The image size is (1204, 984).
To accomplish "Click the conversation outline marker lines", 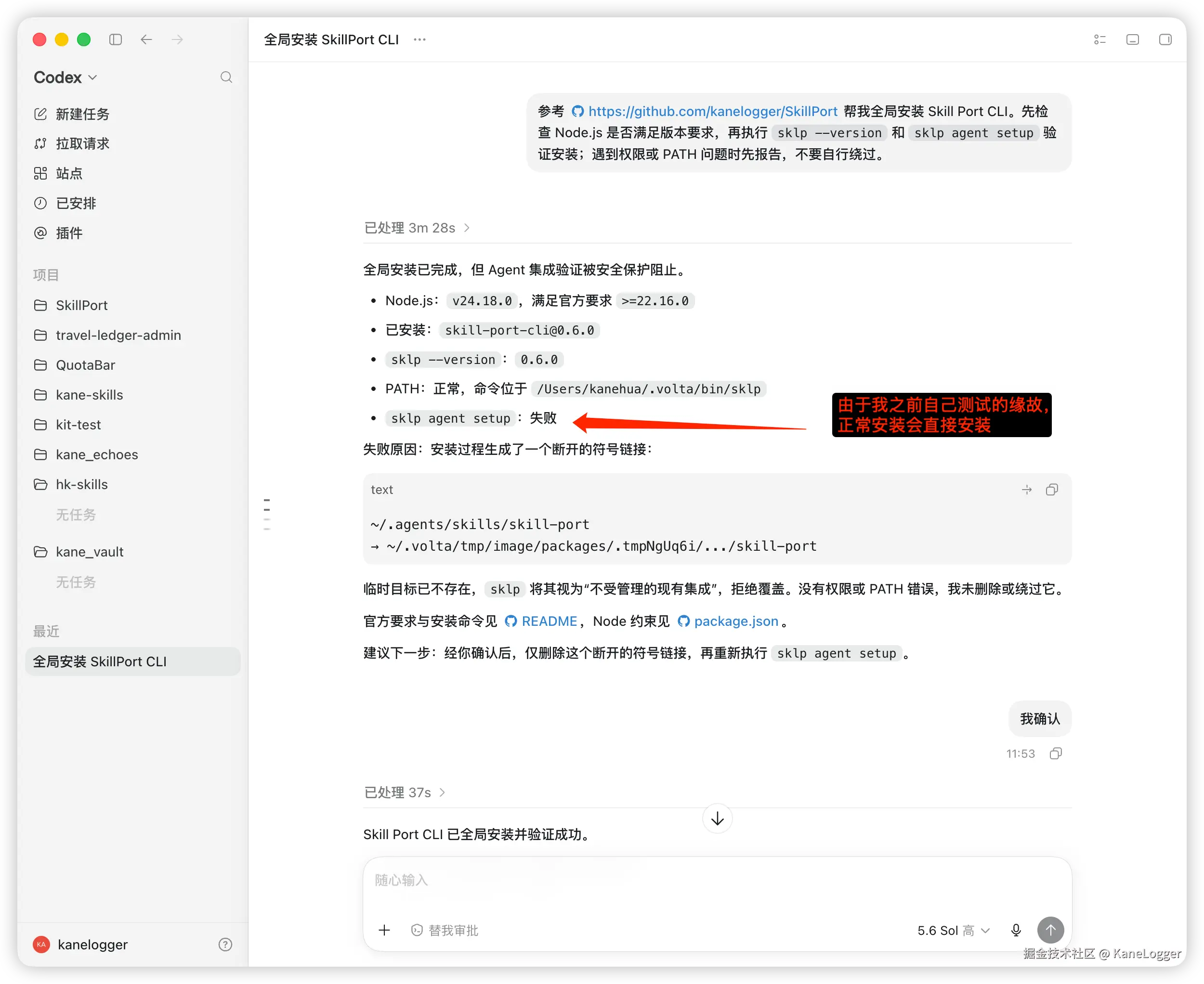I will [267, 514].
